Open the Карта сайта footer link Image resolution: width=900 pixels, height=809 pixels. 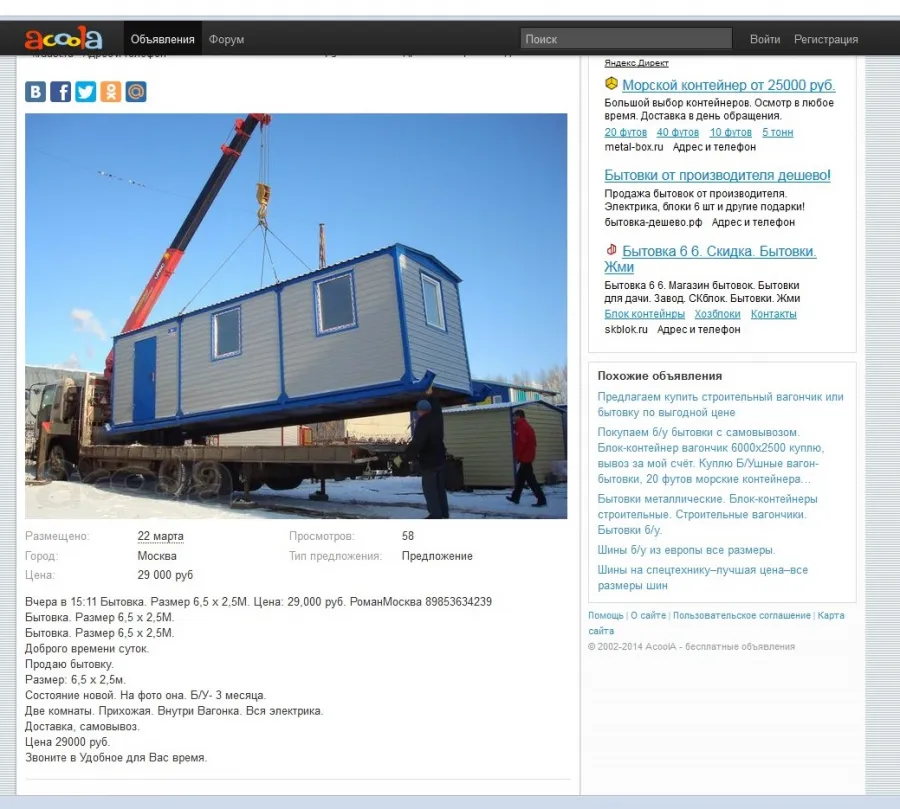pos(831,616)
